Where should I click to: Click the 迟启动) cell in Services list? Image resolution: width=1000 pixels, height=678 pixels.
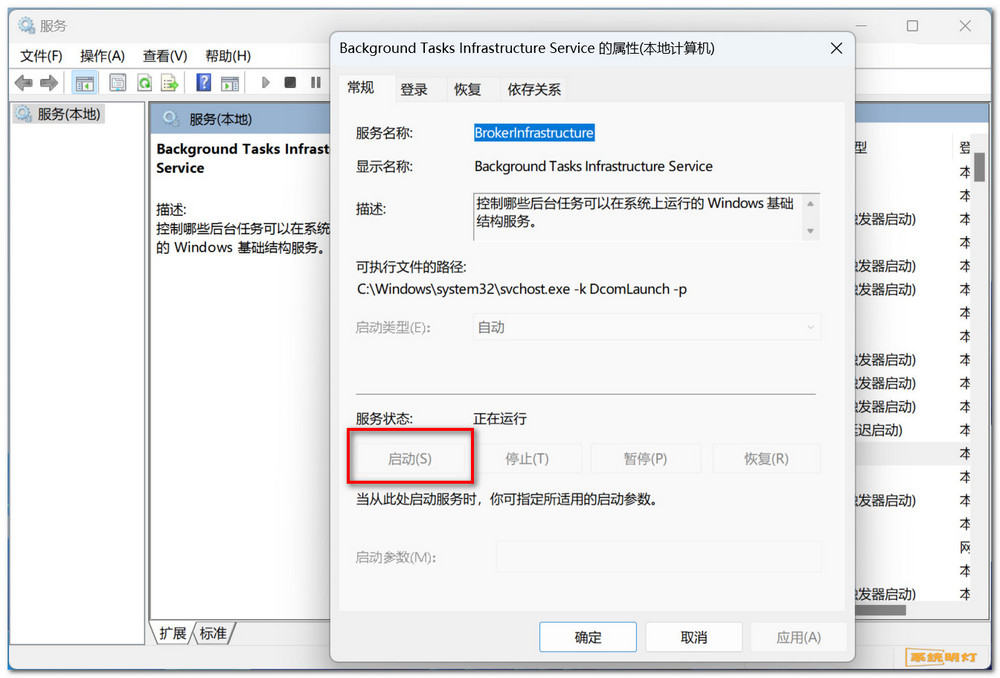pyautogui.click(x=879, y=431)
